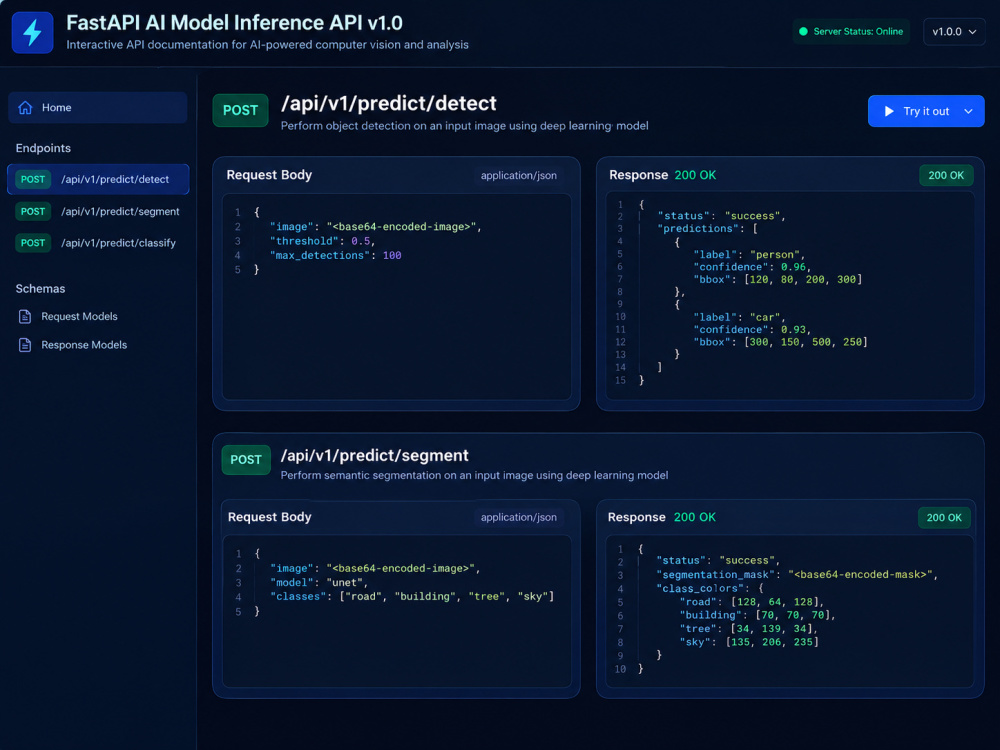Click the 200 OK badge in segment response
The width and height of the screenshot is (1000, 750).
point(944,517)
